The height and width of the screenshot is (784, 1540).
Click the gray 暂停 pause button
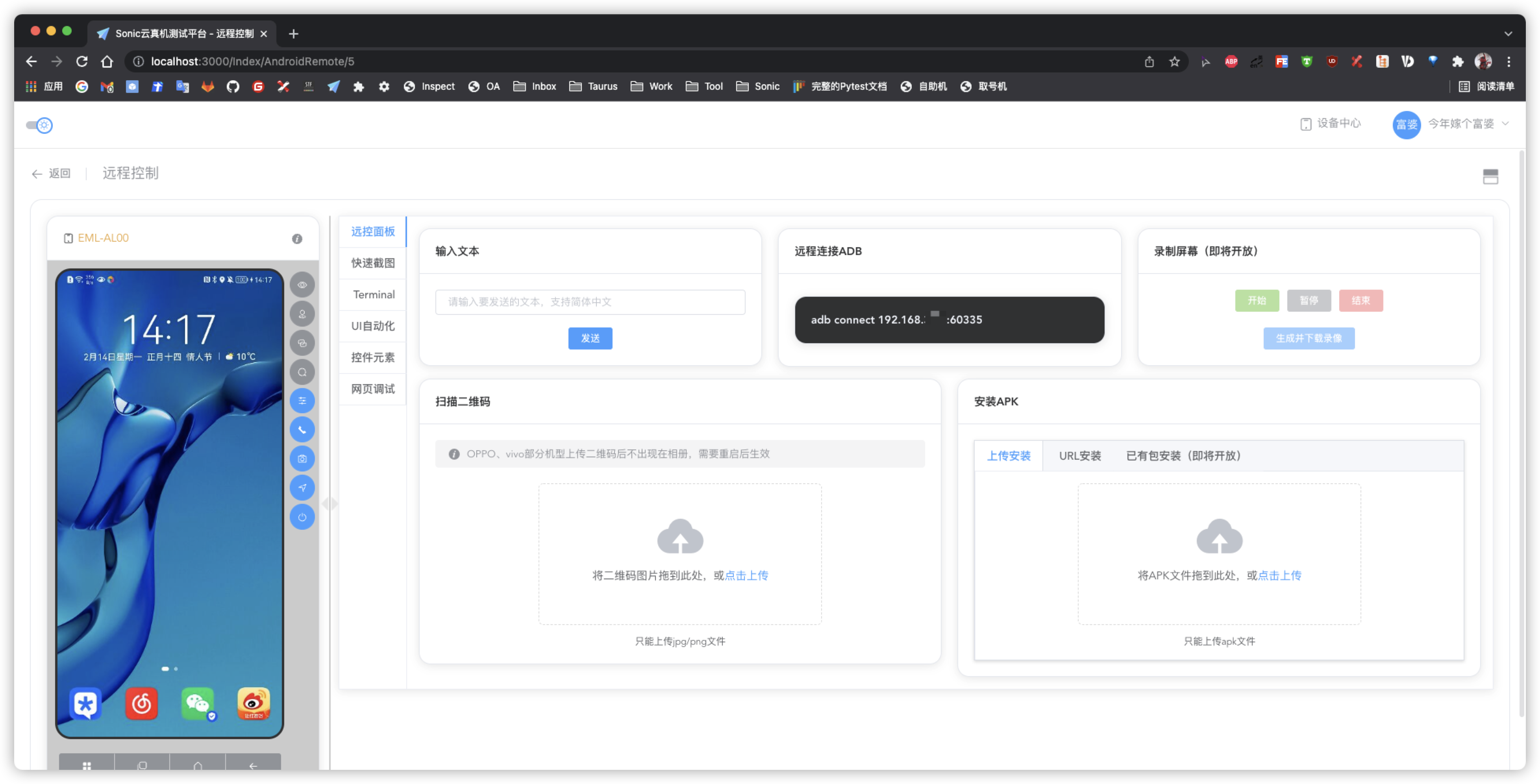pyautogui.click(x=1309, y=301)
